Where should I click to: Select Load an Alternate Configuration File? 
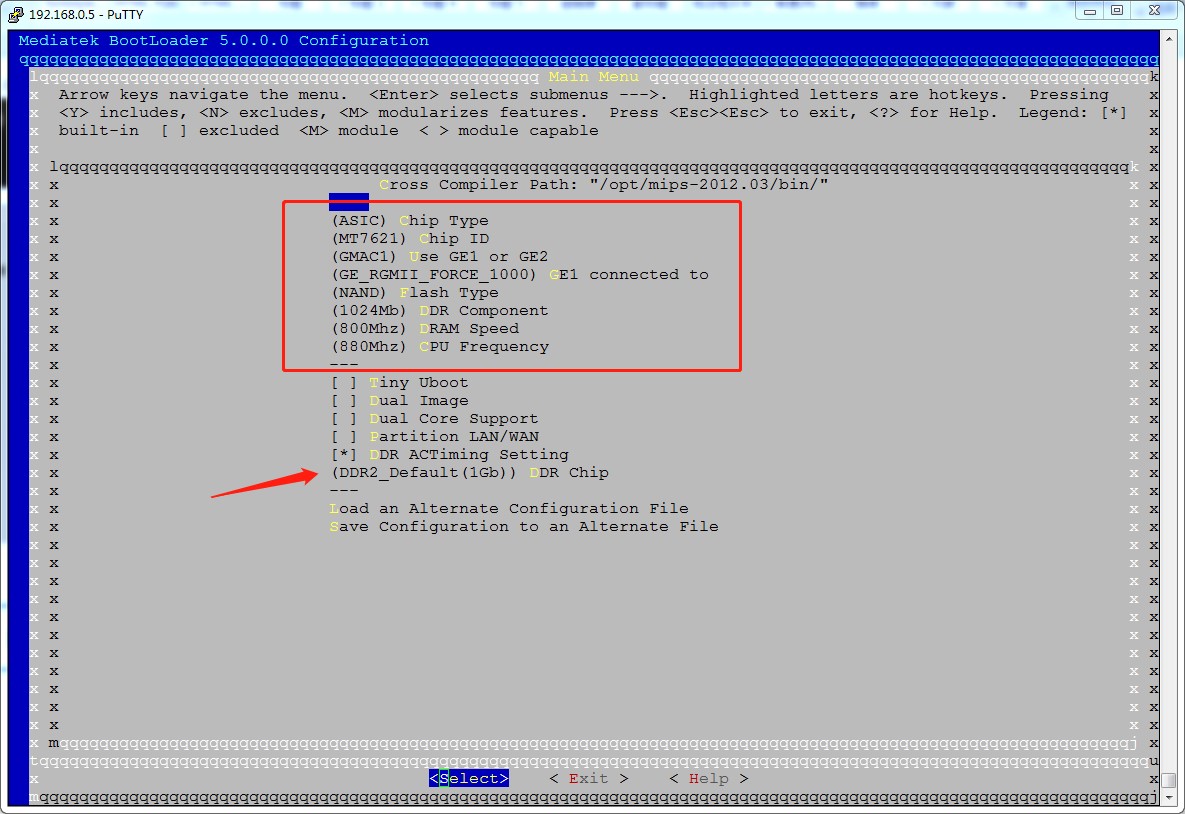(x=509, y=509)
